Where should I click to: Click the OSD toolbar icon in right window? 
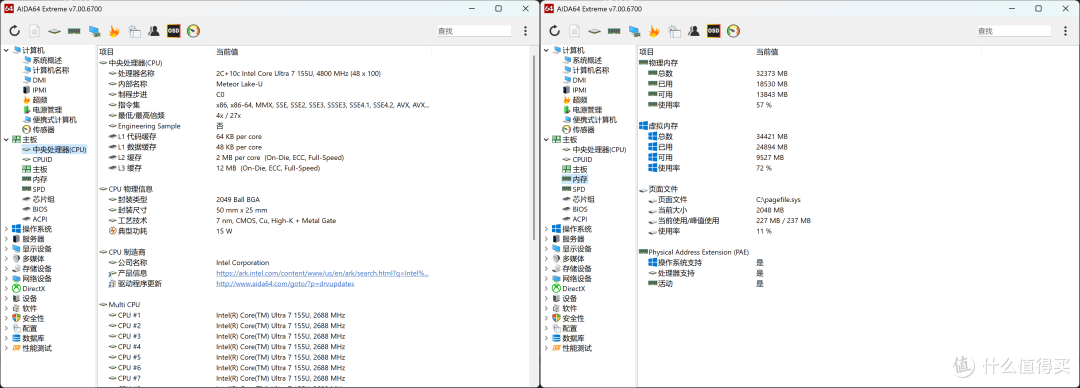click(714, 30)
